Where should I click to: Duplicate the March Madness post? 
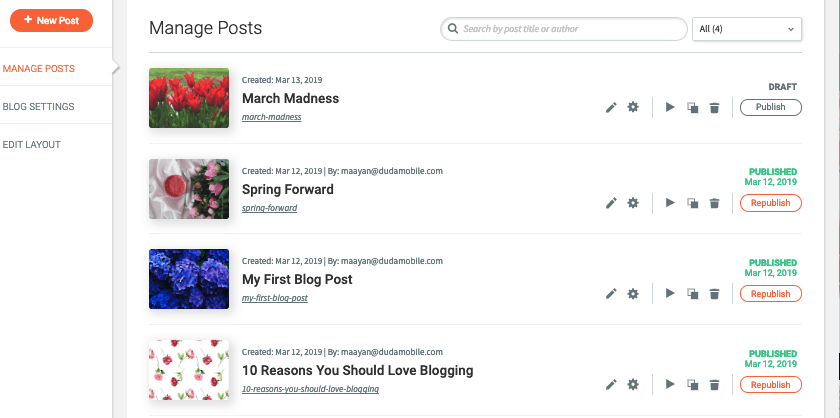693,108
